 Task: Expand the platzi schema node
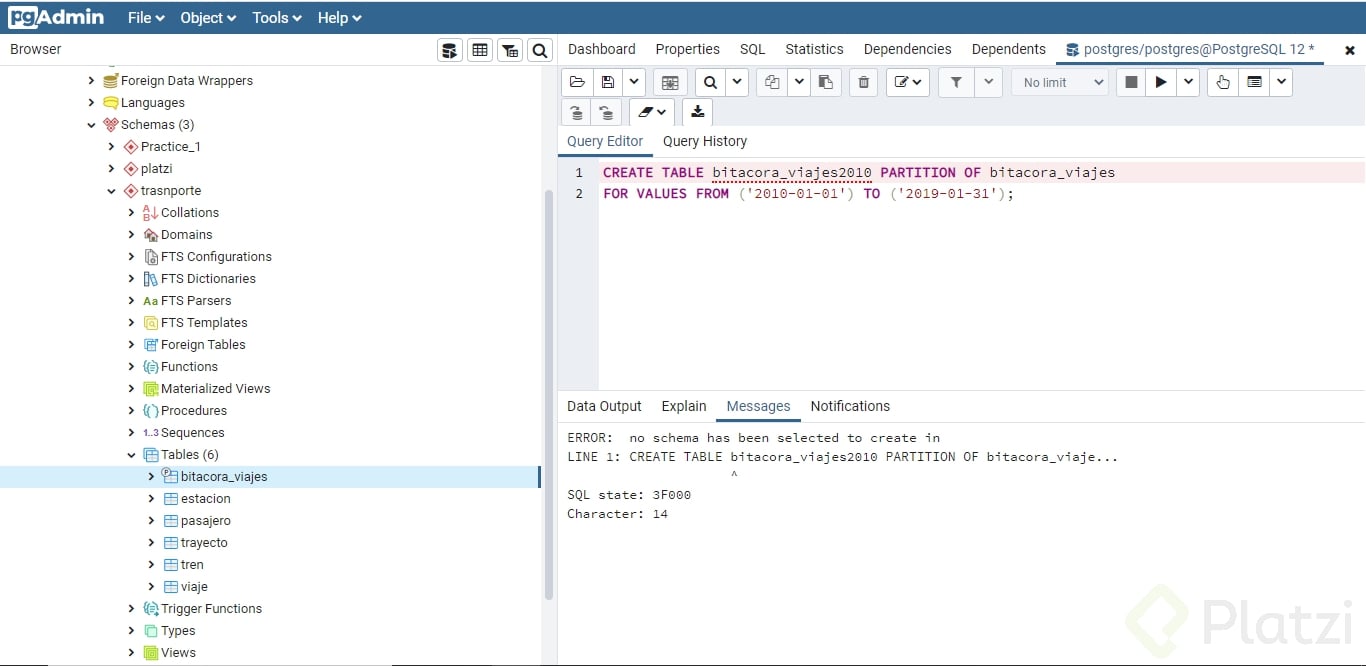tap(111, 169)
